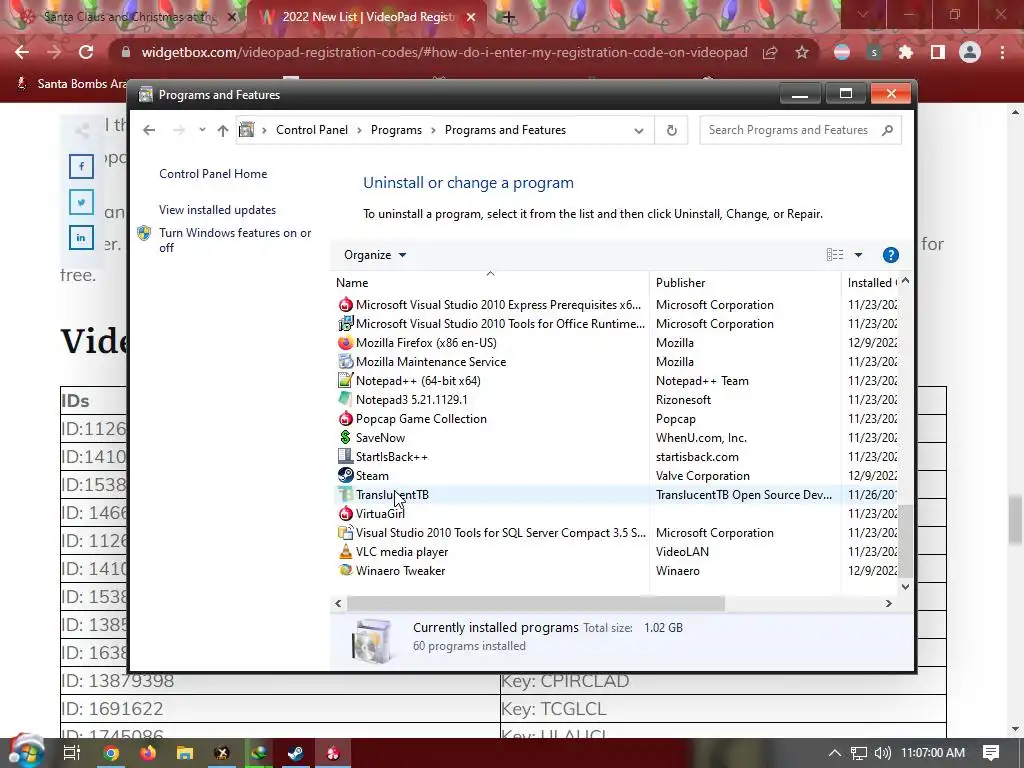
Task: Click the volume speaker tray icon
Action: tap(882, 753)
